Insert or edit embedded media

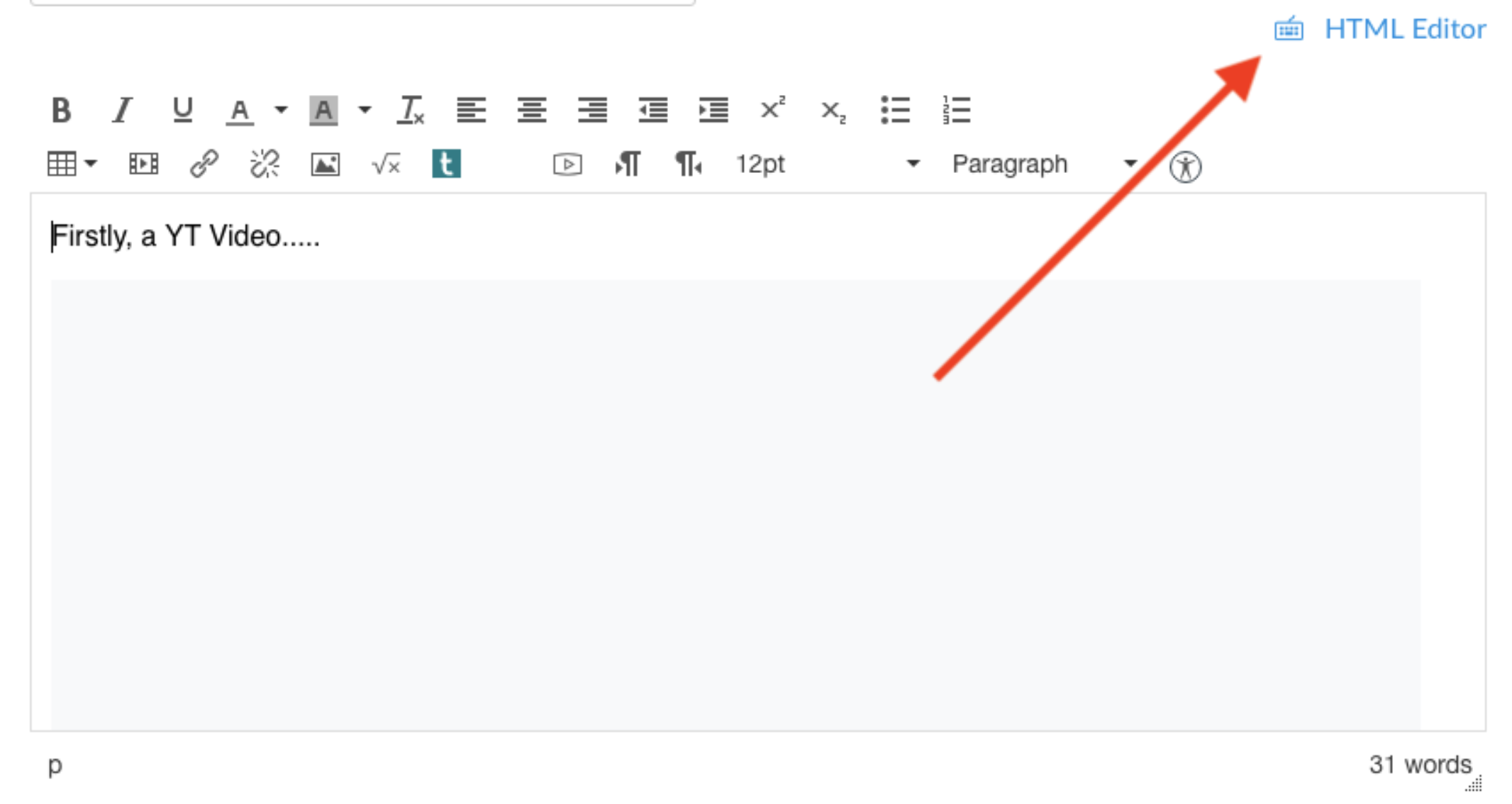pyautogui.click(x=143, y=164)
